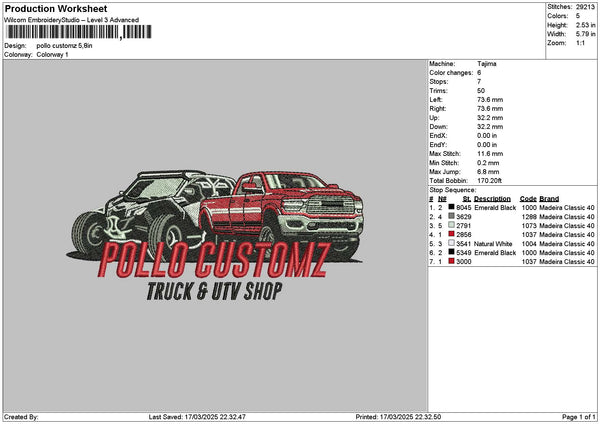The width and height of the screenshot is (600, 424).
Task: Select the Height value 2.53 in
Action: pos(585,25)
